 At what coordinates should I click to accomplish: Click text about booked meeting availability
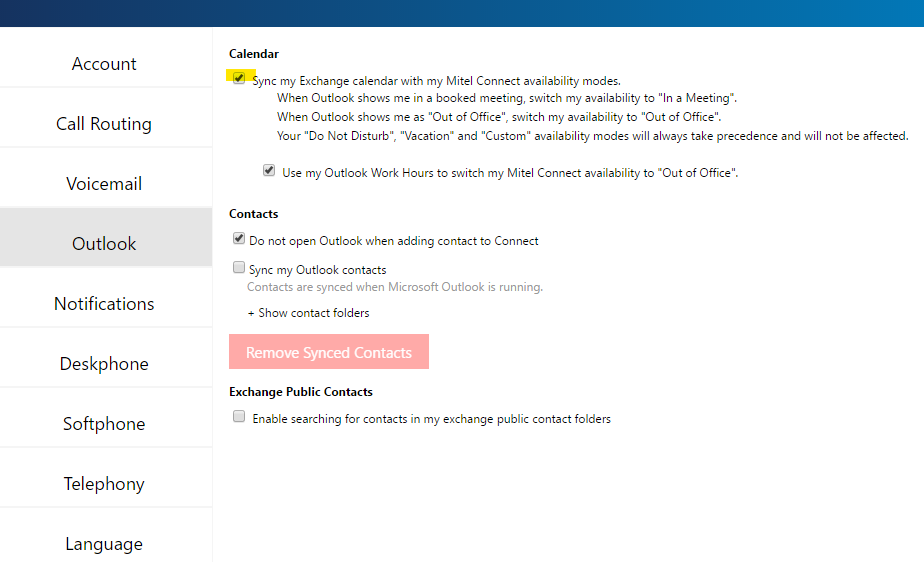507,98
